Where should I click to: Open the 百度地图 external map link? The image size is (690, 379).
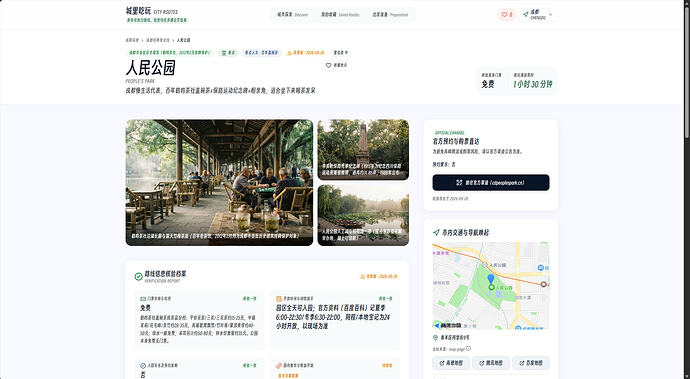coord(531,363)
